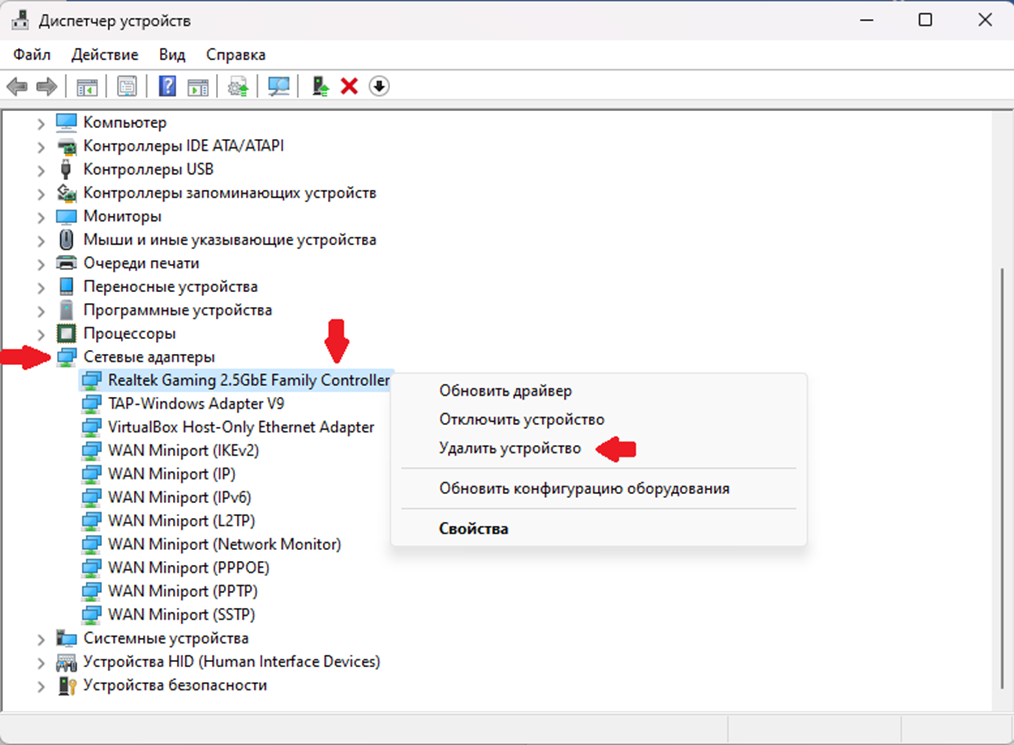1014x745 pixels.
Task: Expand the Компьютер category
Action: [41, 123]
